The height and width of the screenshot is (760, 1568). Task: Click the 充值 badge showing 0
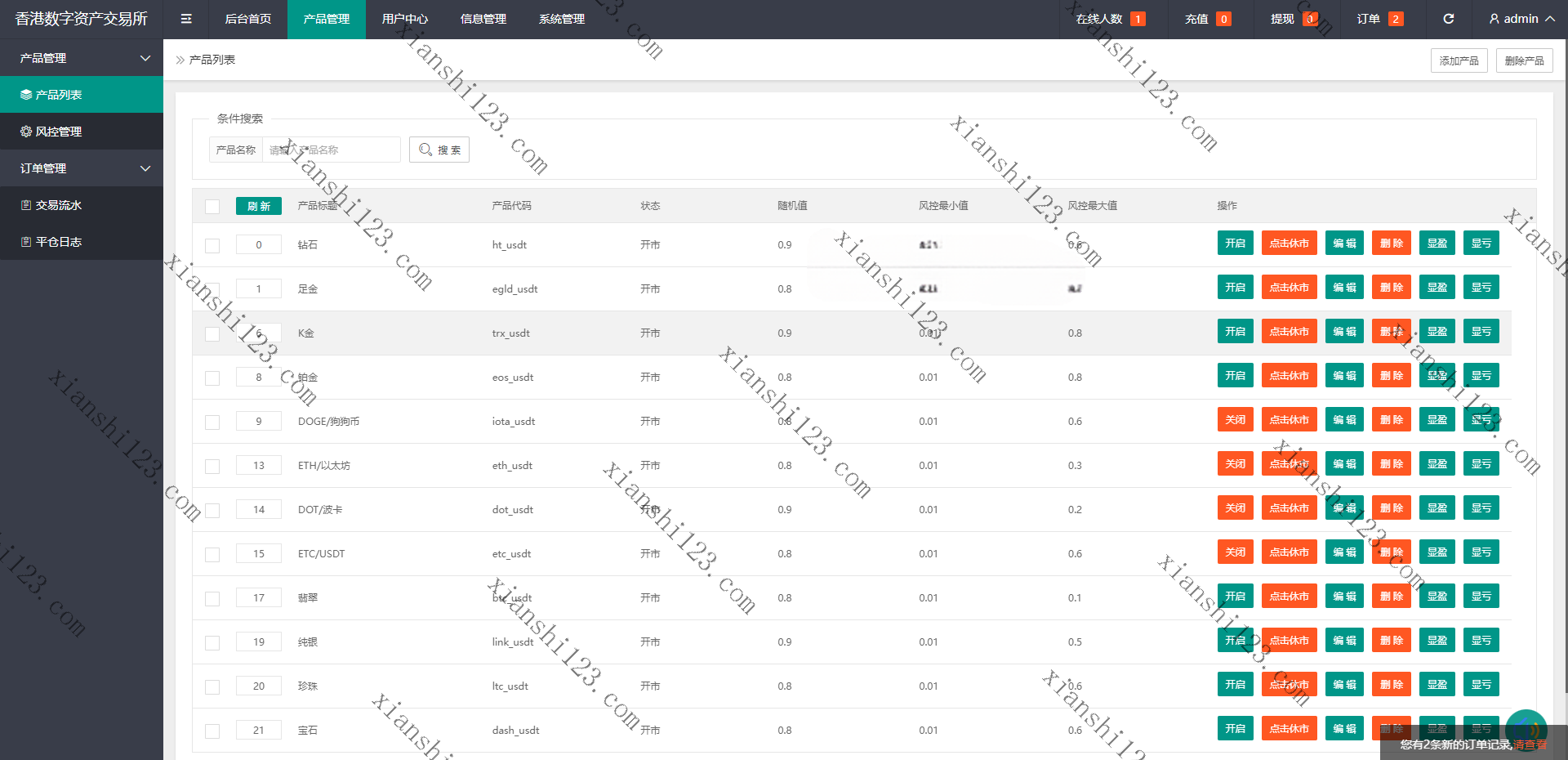tap(1223, 19)
